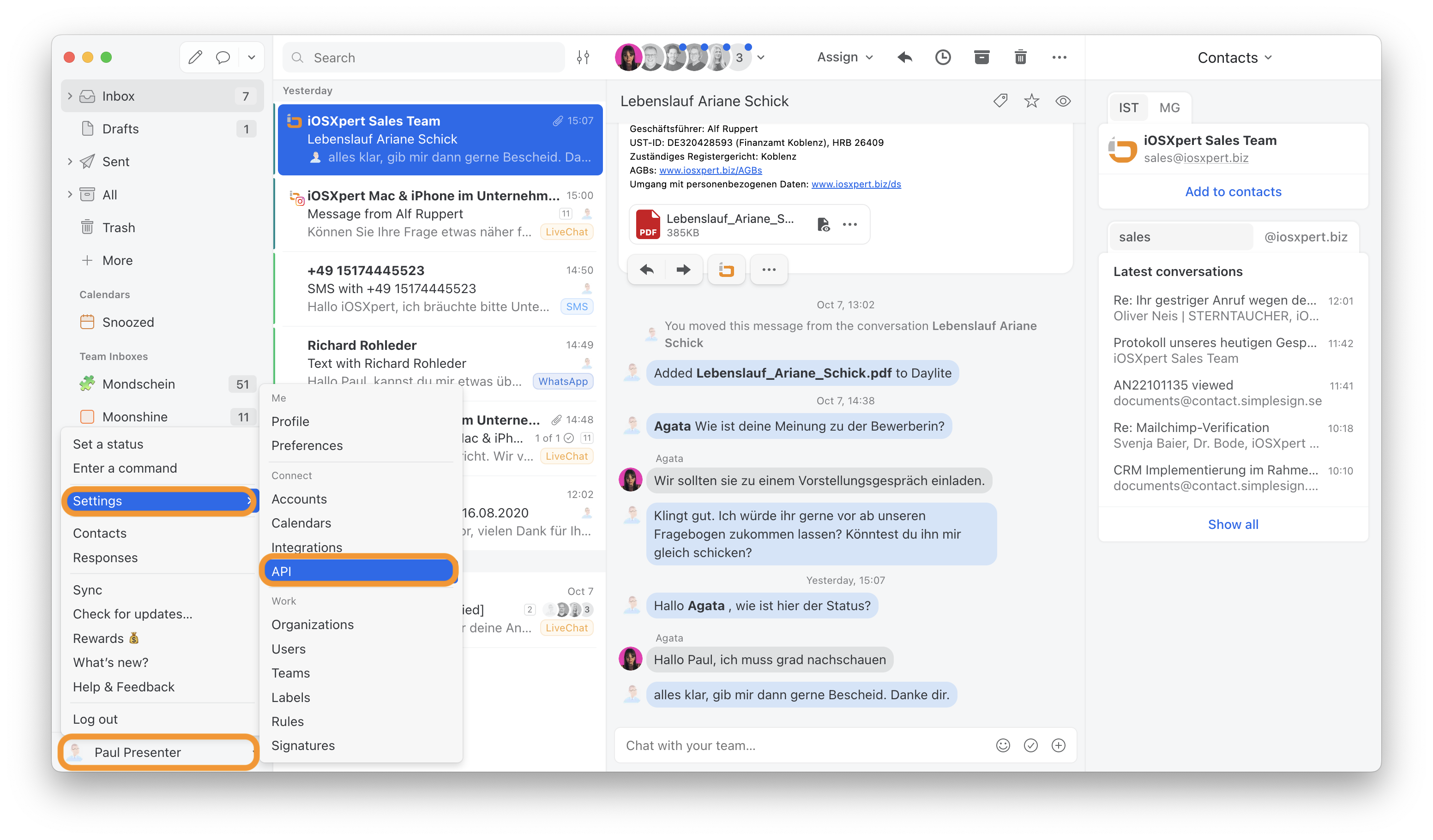
Task: Delete conversation with trash icon
Action: coord(1020,57)
